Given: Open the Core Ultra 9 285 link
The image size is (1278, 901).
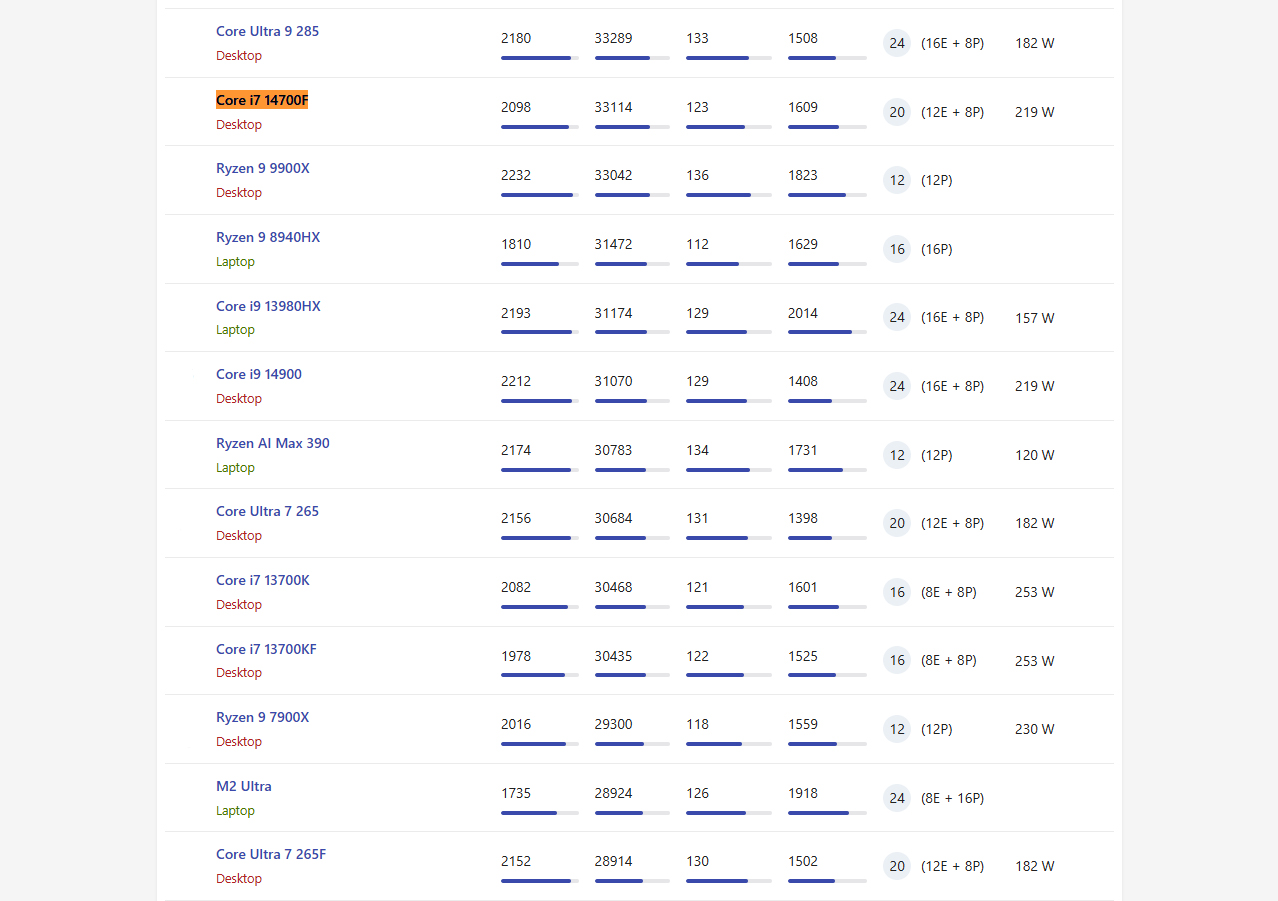Looking at the screenshot, I should click(x=267, y=31).
